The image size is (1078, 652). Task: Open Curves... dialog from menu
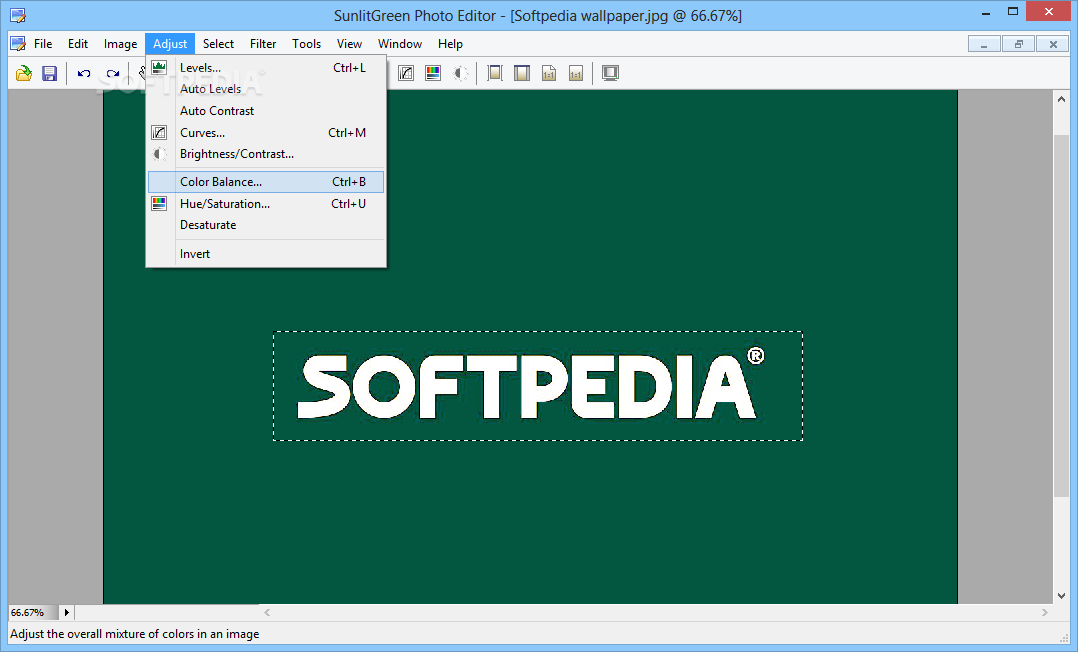[x=266, y=133]
